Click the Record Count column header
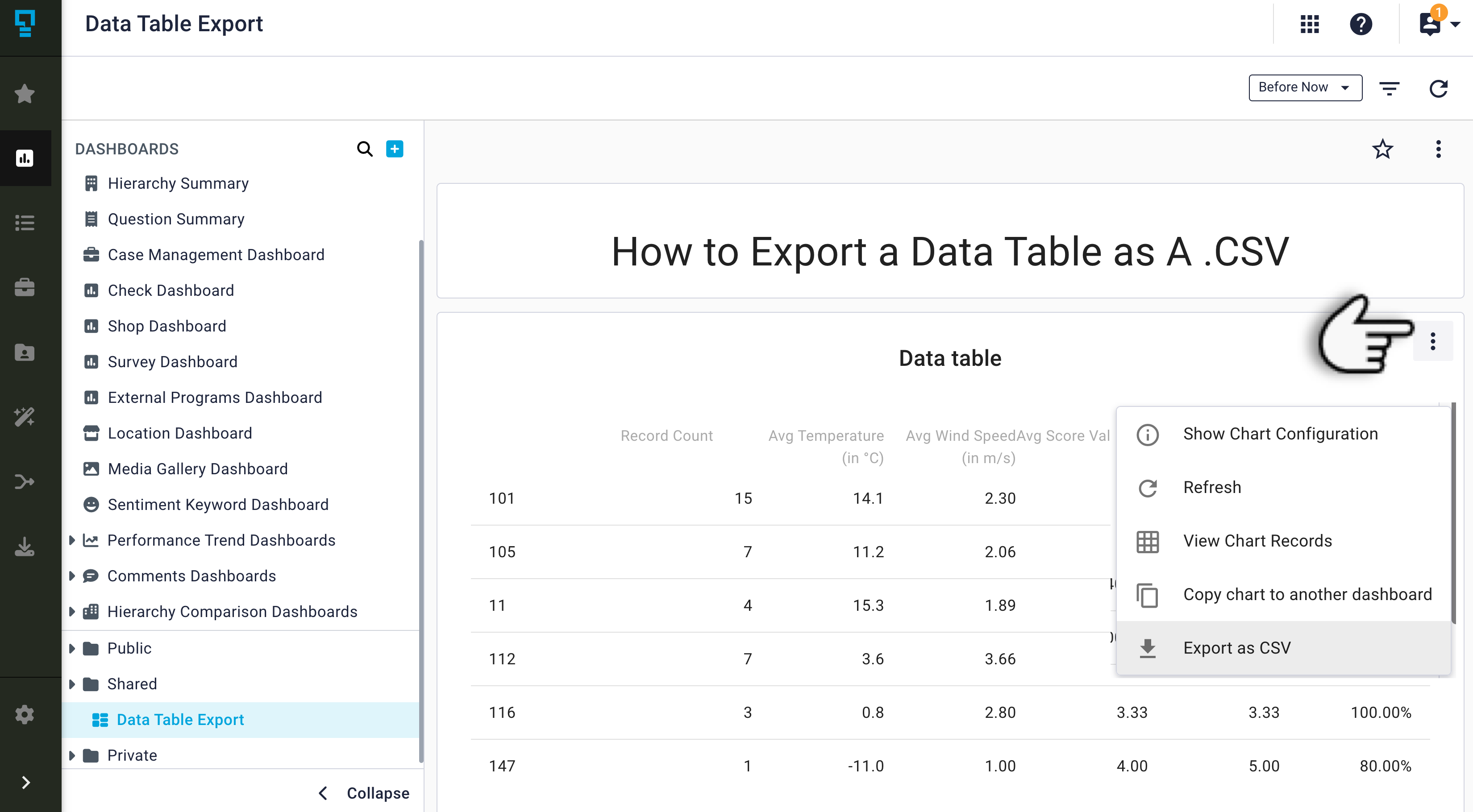 (x=666, y=435)
